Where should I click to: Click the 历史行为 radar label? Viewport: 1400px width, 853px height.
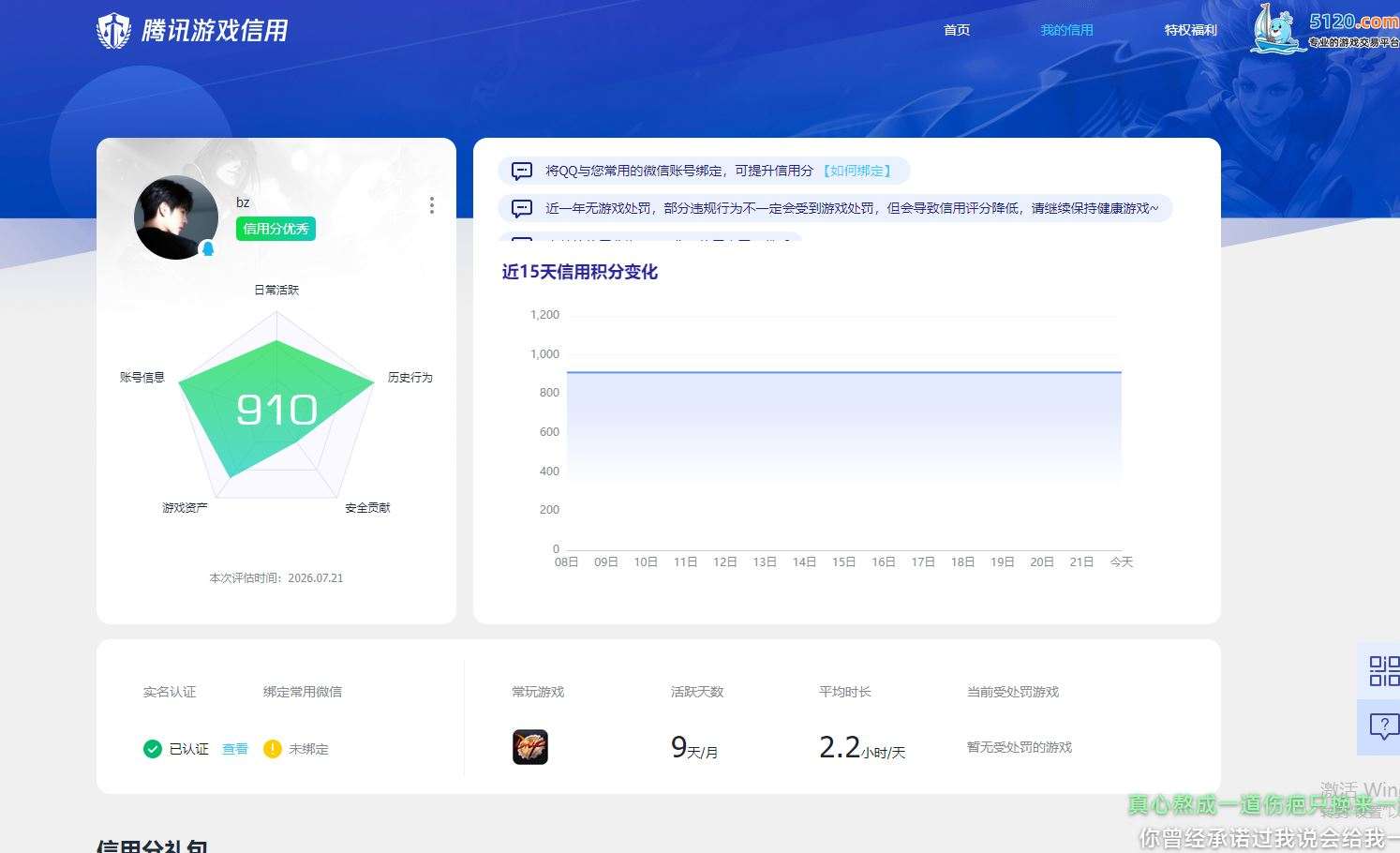(x=410, y=377)
